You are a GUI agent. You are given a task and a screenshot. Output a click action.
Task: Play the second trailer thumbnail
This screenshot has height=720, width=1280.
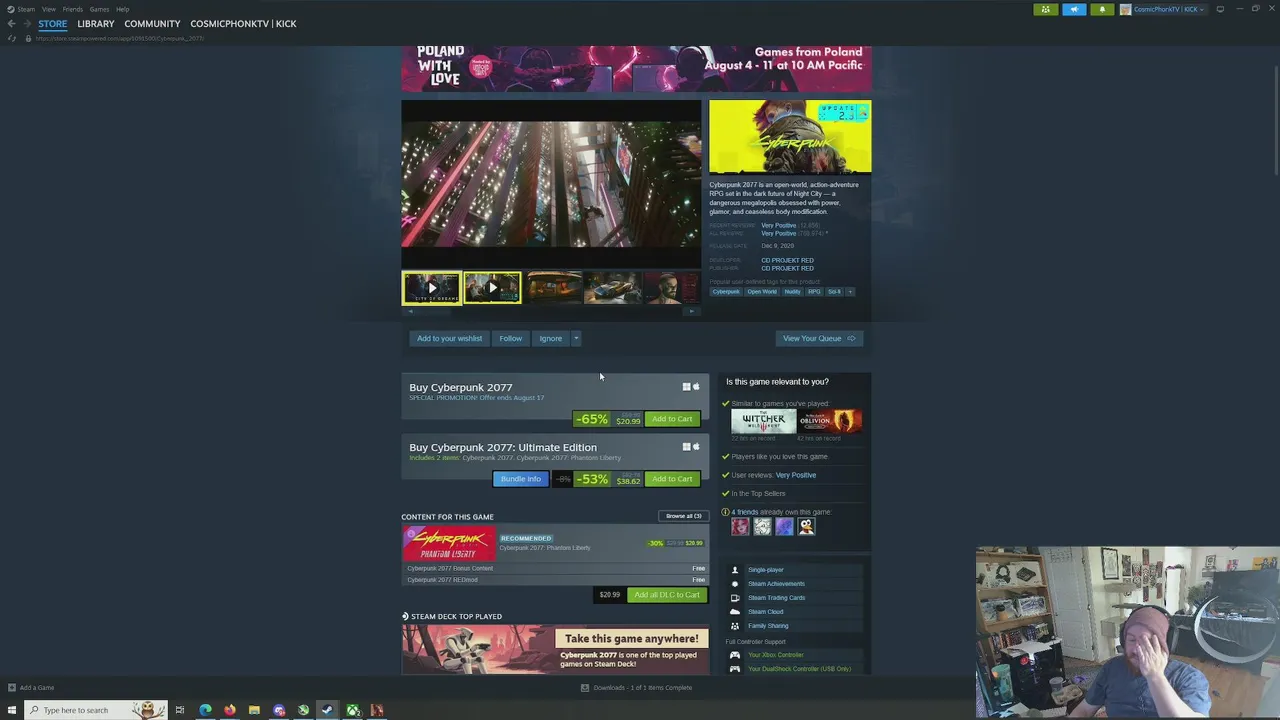492,288
